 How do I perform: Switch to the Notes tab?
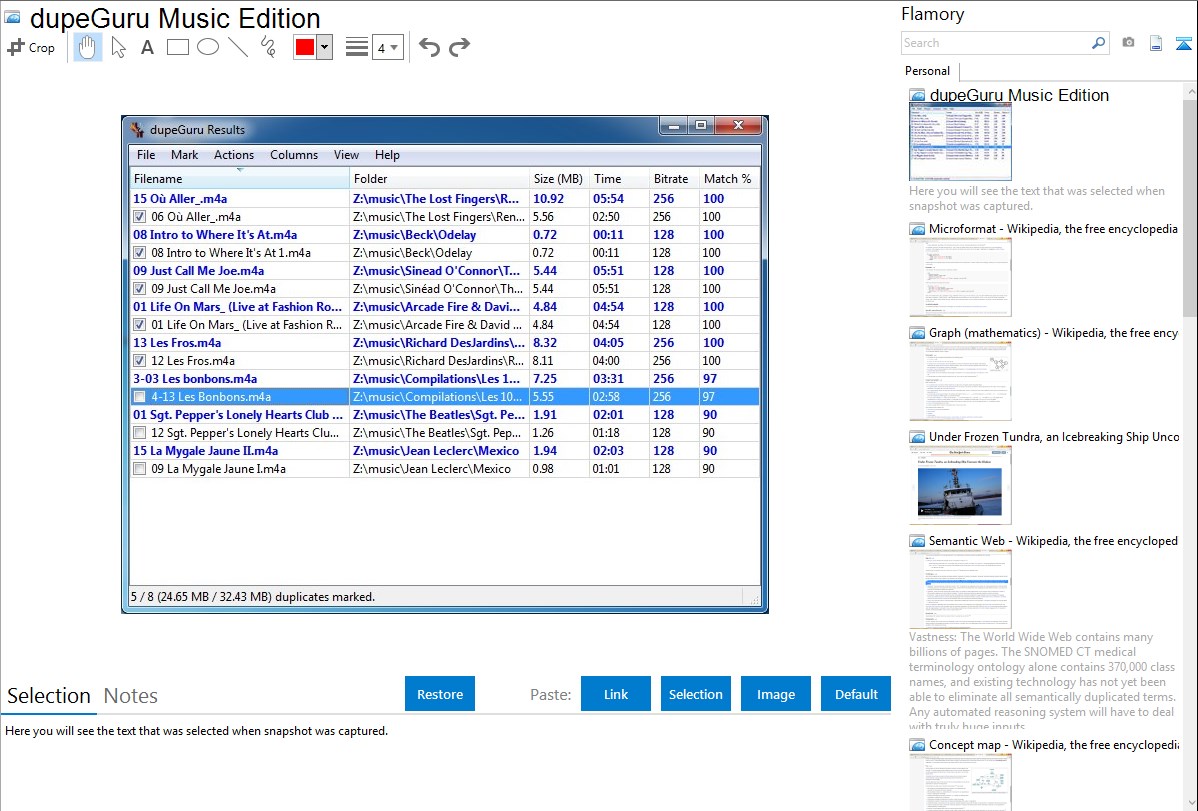pos(130,696)
